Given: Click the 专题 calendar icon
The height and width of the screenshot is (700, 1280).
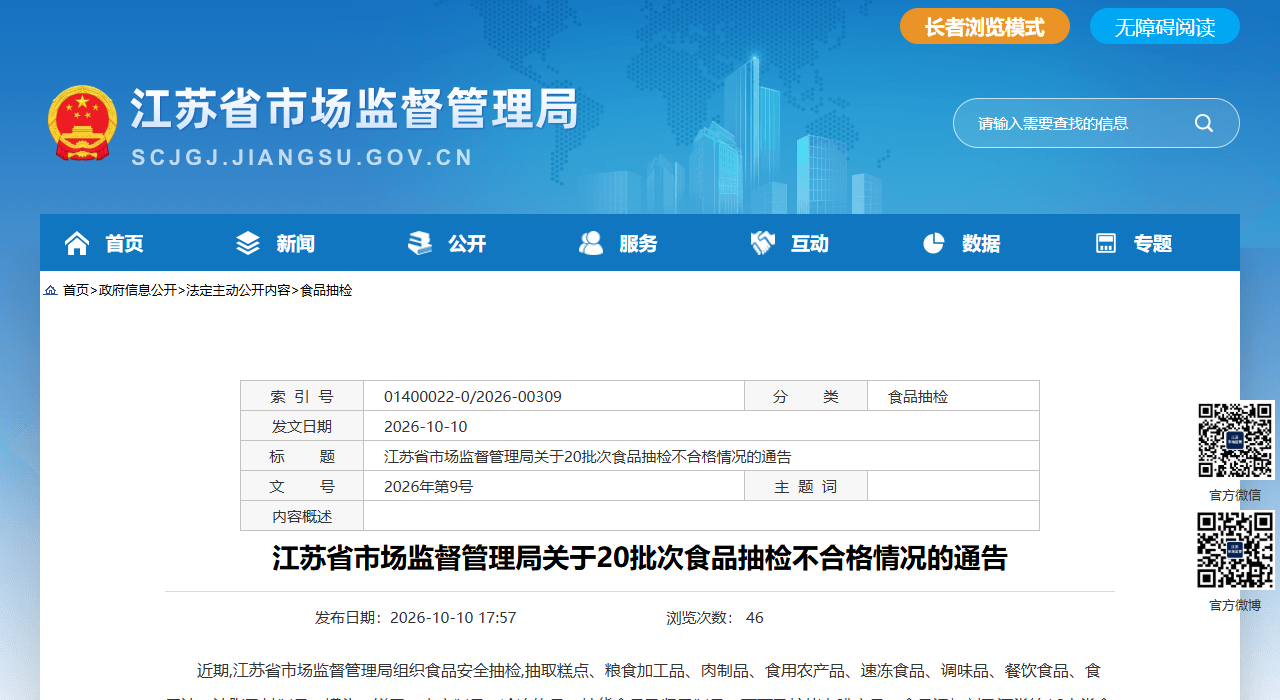Looking at the screenshot, I should 1106,243.
